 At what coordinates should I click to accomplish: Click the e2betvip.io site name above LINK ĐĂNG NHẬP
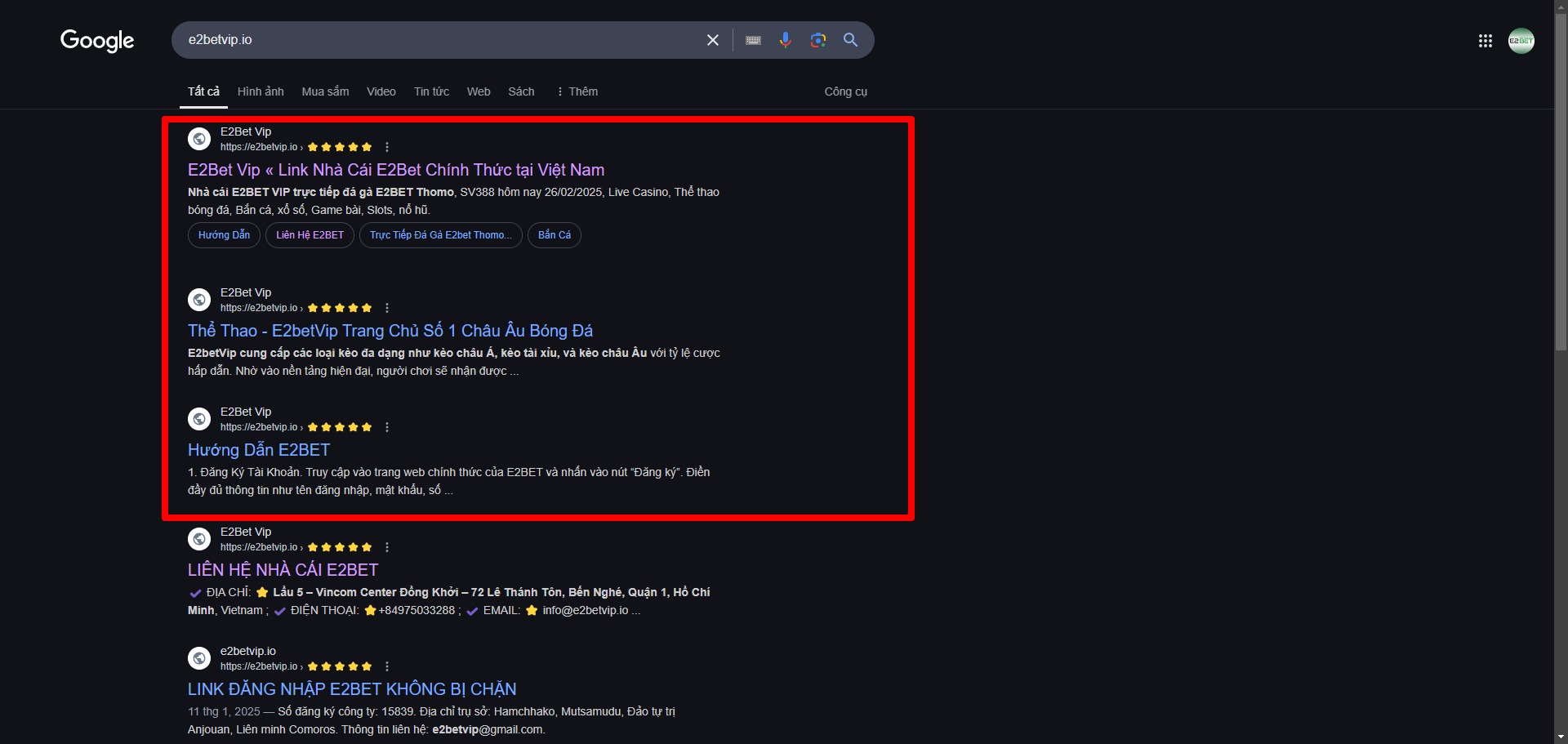[248, 651]
